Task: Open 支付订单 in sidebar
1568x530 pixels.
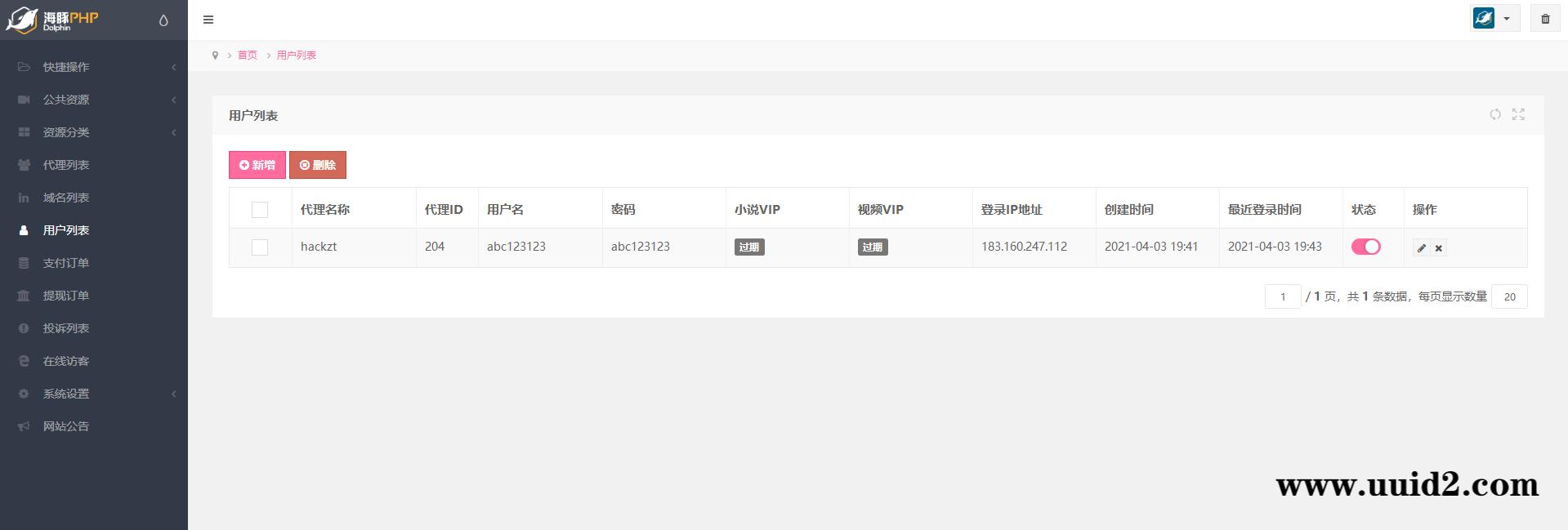Action: point(94,263)
